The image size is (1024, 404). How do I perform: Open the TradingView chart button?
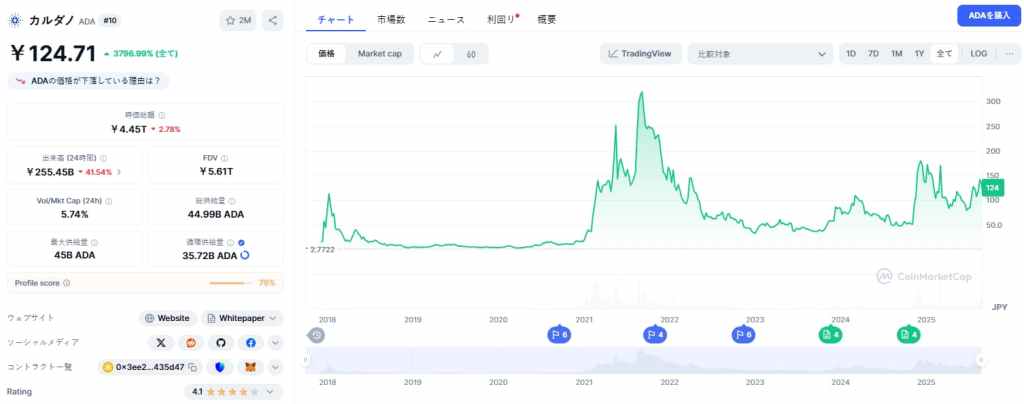pos(640,54)
